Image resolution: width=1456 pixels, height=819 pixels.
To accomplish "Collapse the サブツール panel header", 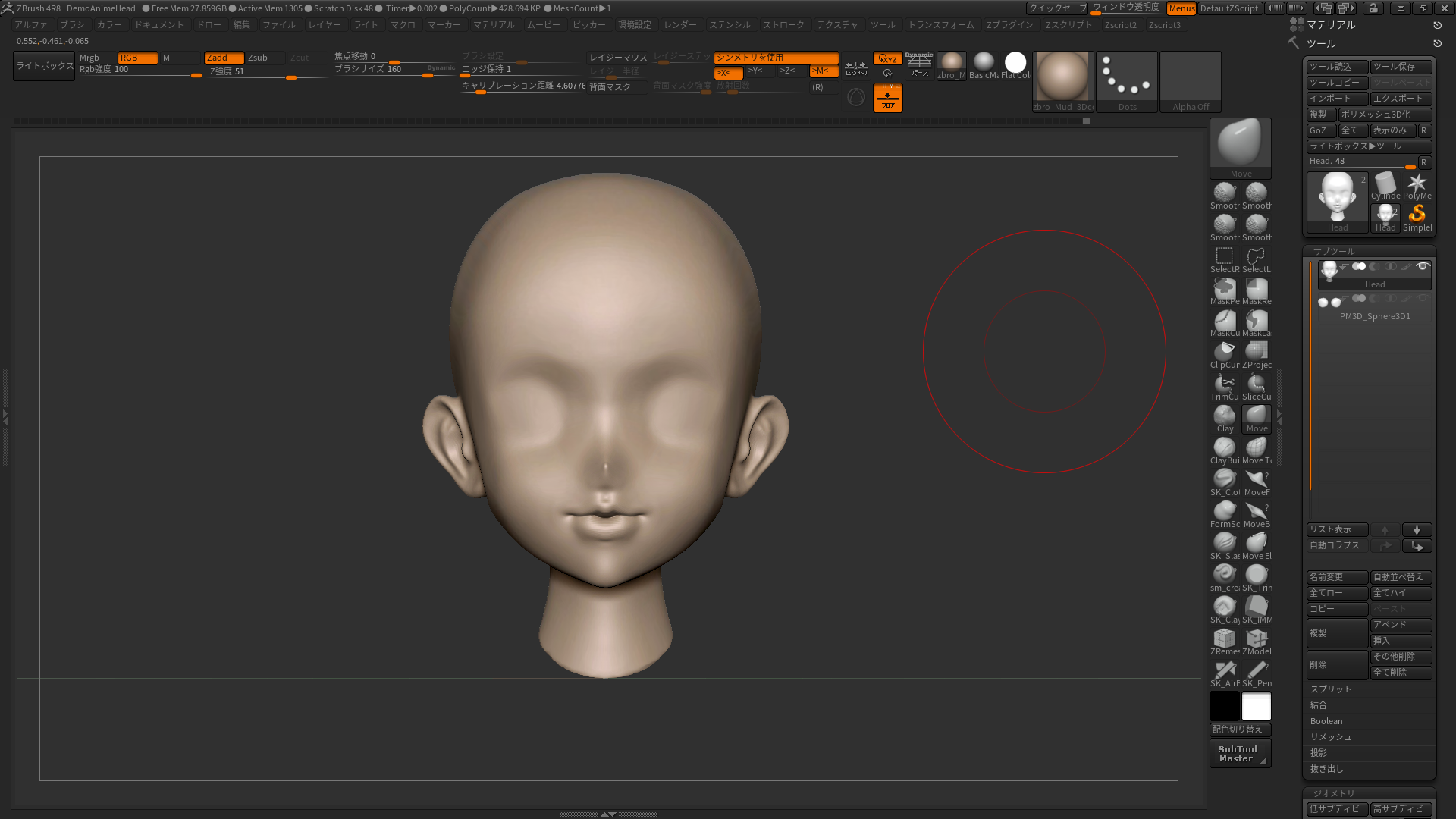I will 1334,251.
